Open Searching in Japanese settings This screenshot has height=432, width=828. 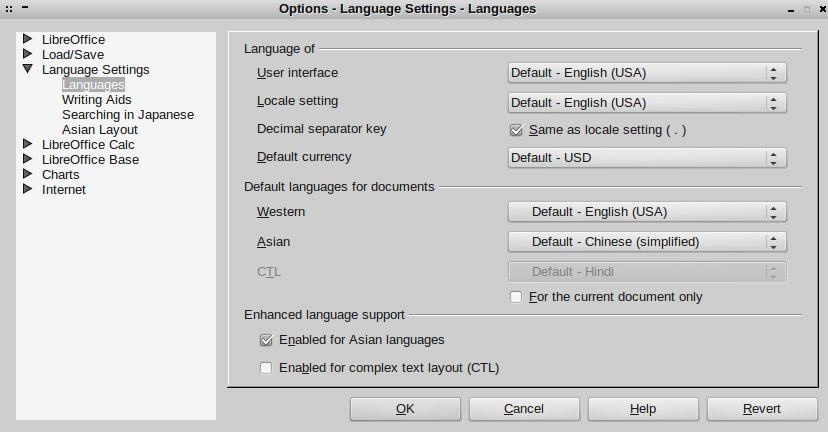click(x=128, y=115)
